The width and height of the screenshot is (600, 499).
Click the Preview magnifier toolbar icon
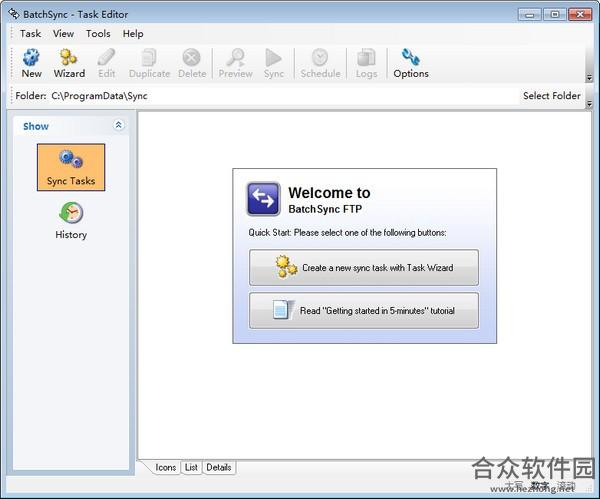[235, 63]
